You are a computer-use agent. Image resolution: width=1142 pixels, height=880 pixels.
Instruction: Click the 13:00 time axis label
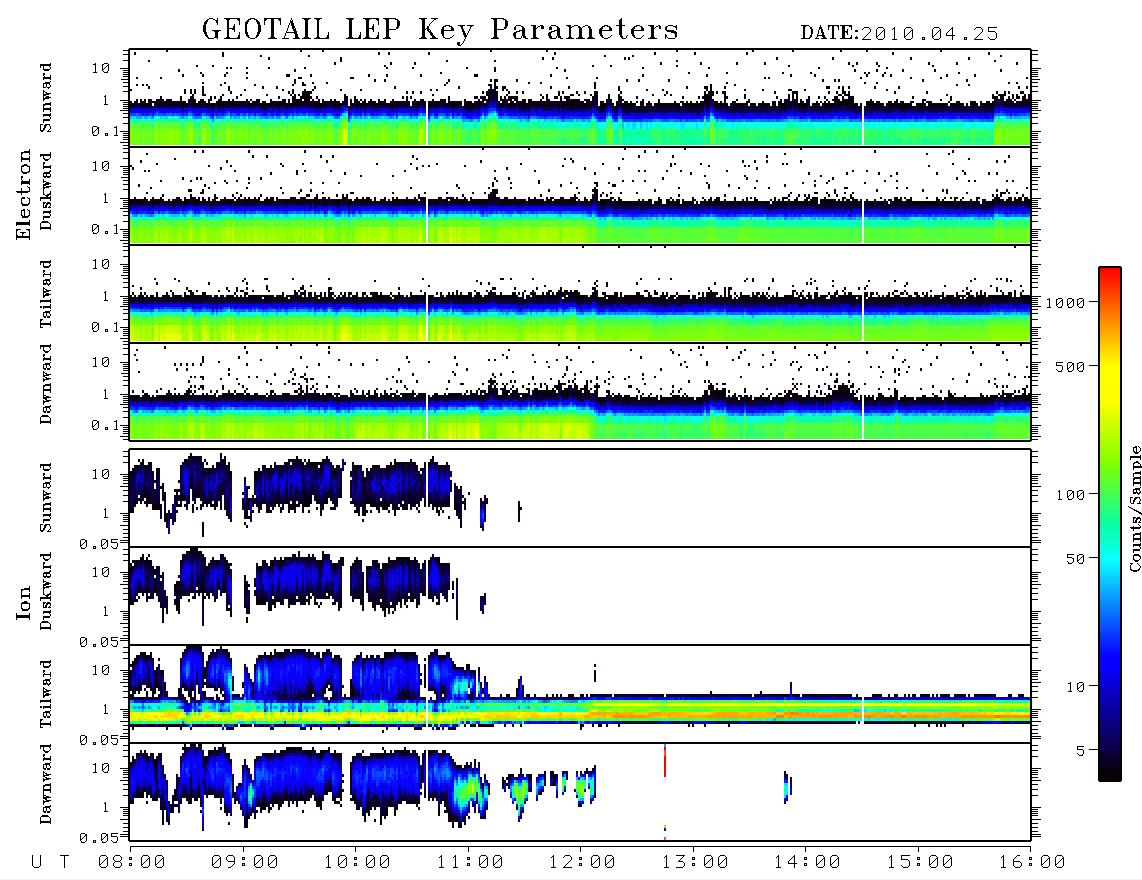pyautogui.click(x=695, y=863)
